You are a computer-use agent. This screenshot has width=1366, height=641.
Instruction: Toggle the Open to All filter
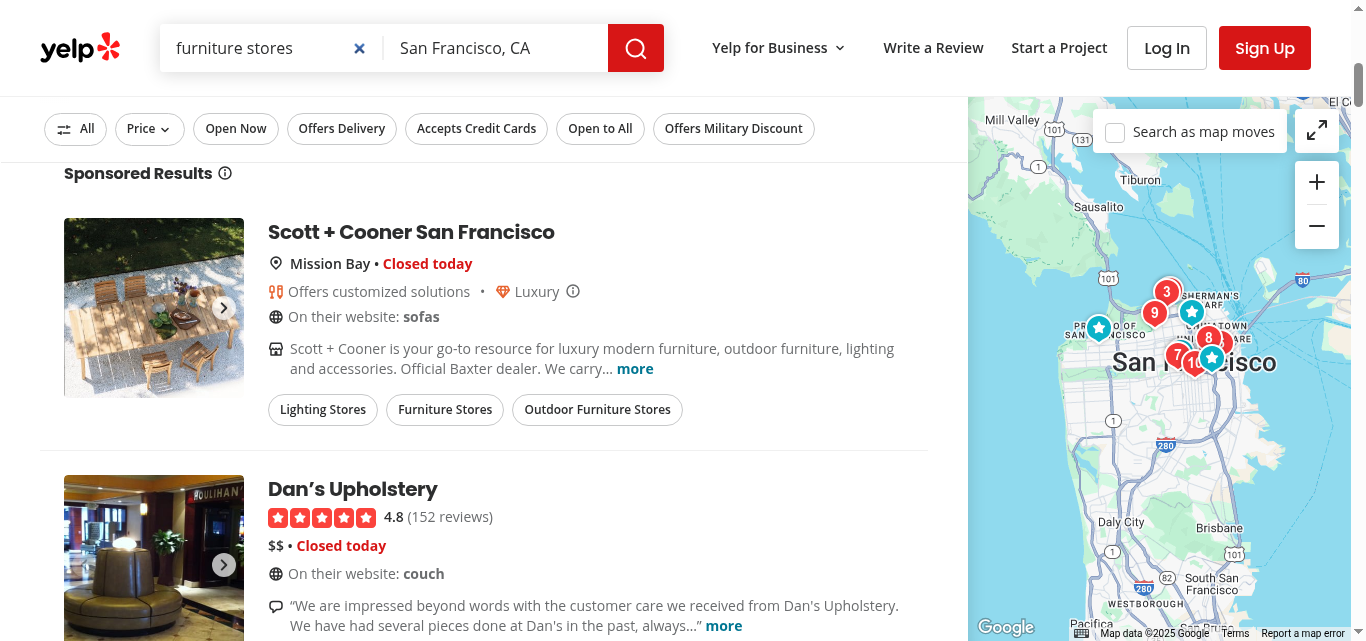click(600, 129)
